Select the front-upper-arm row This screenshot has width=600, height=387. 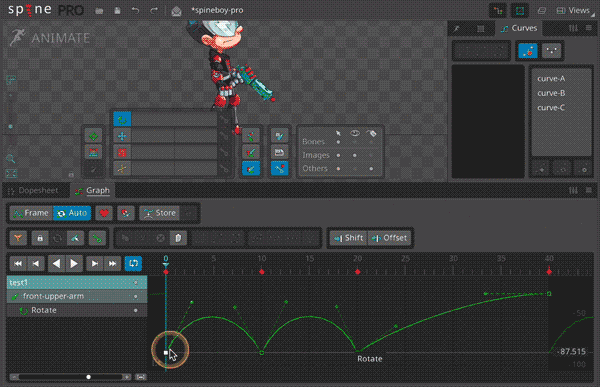[77, 296]
